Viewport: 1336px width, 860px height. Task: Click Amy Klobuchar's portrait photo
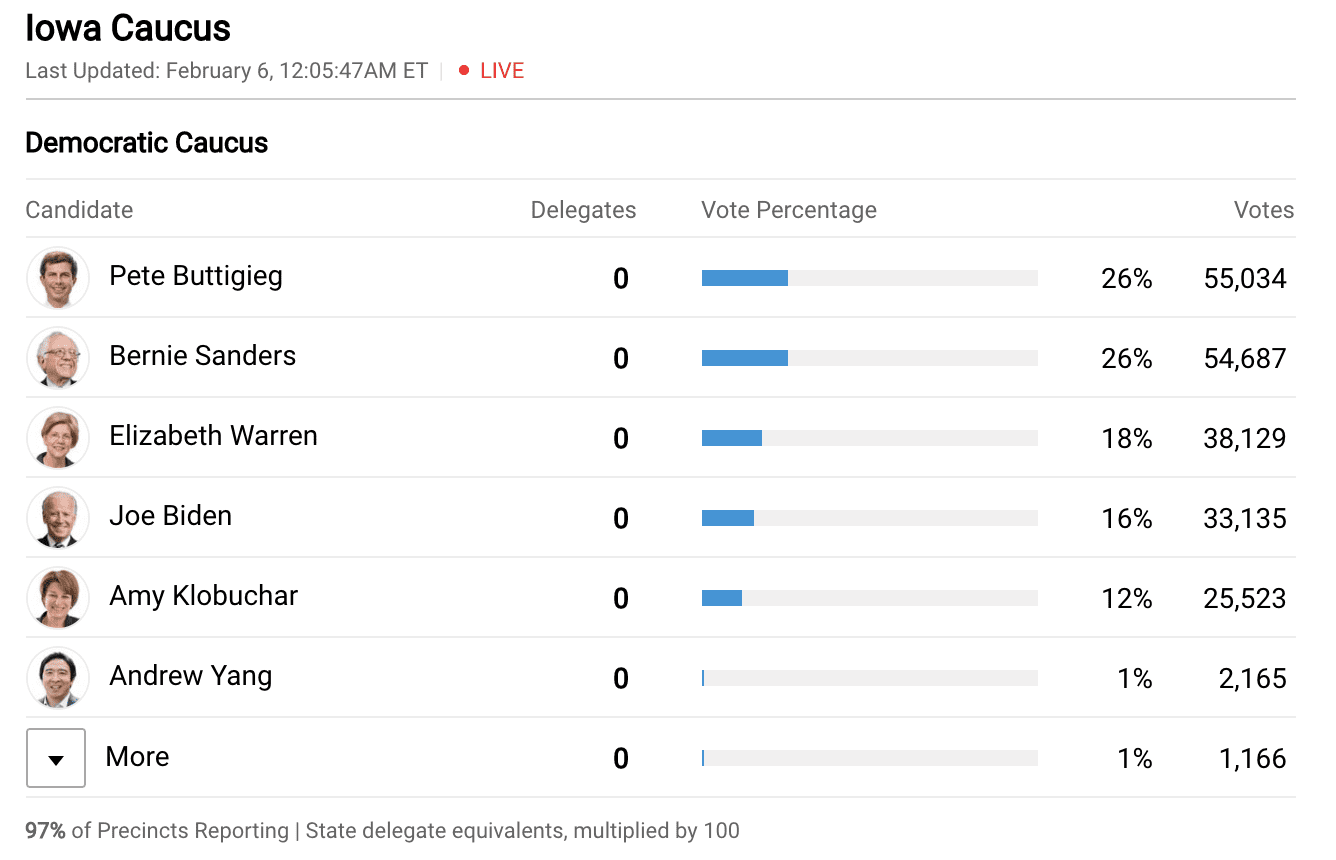tap(58, 598)
